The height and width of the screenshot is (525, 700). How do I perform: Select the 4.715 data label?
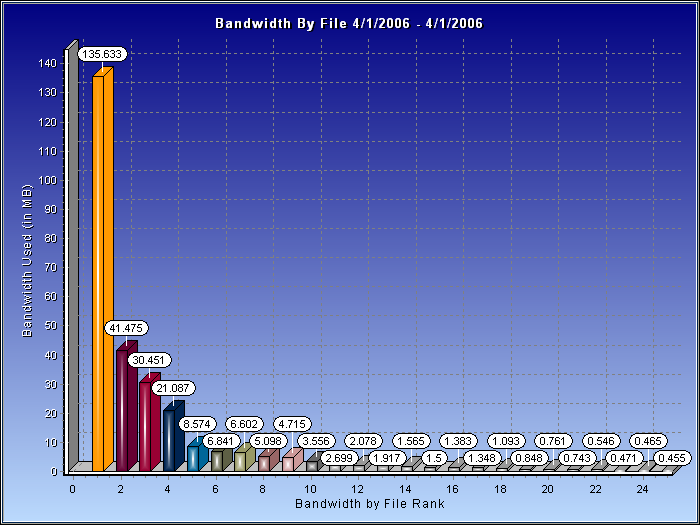tap(292, 424)
